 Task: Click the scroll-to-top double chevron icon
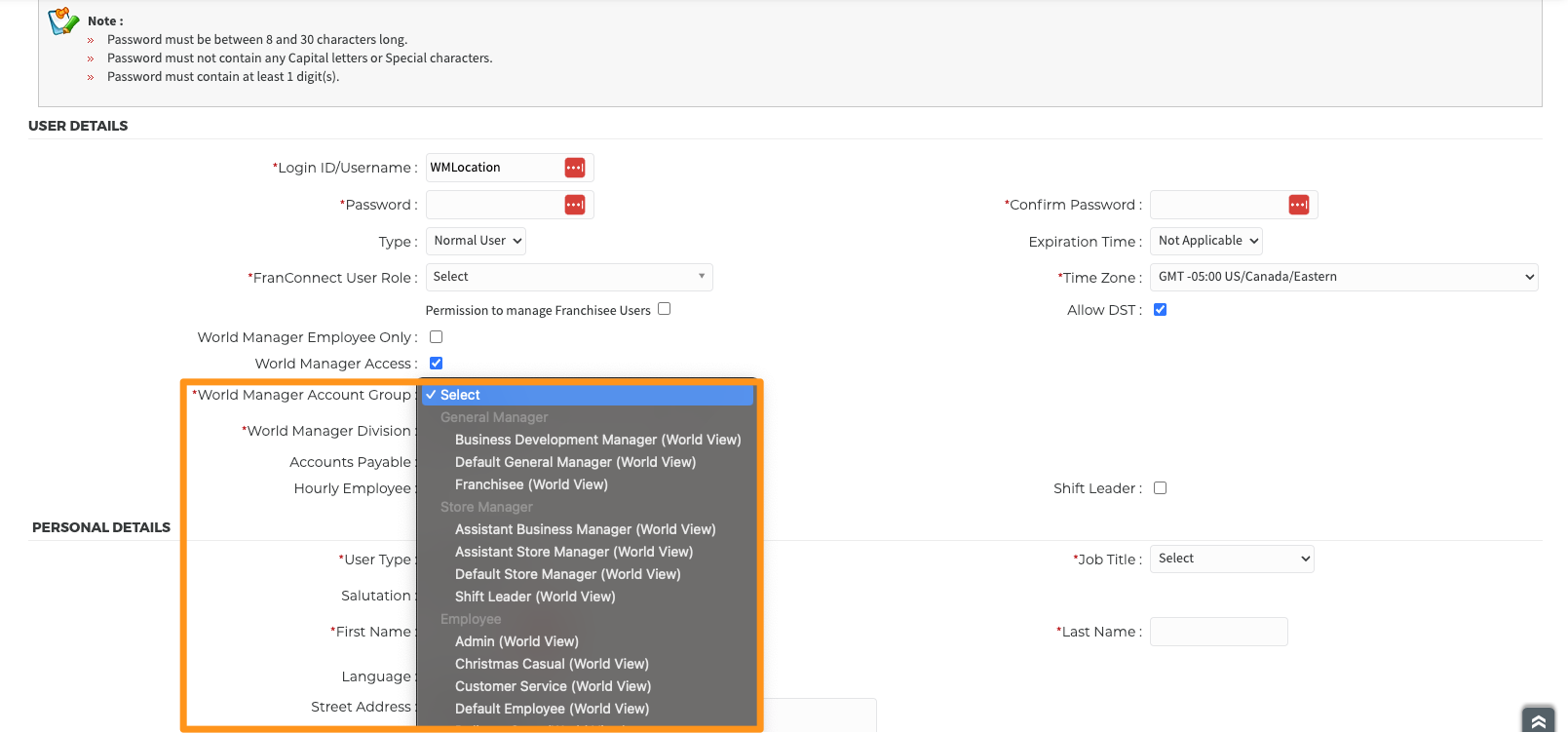pyautogui.click(x=1539, y=720)
